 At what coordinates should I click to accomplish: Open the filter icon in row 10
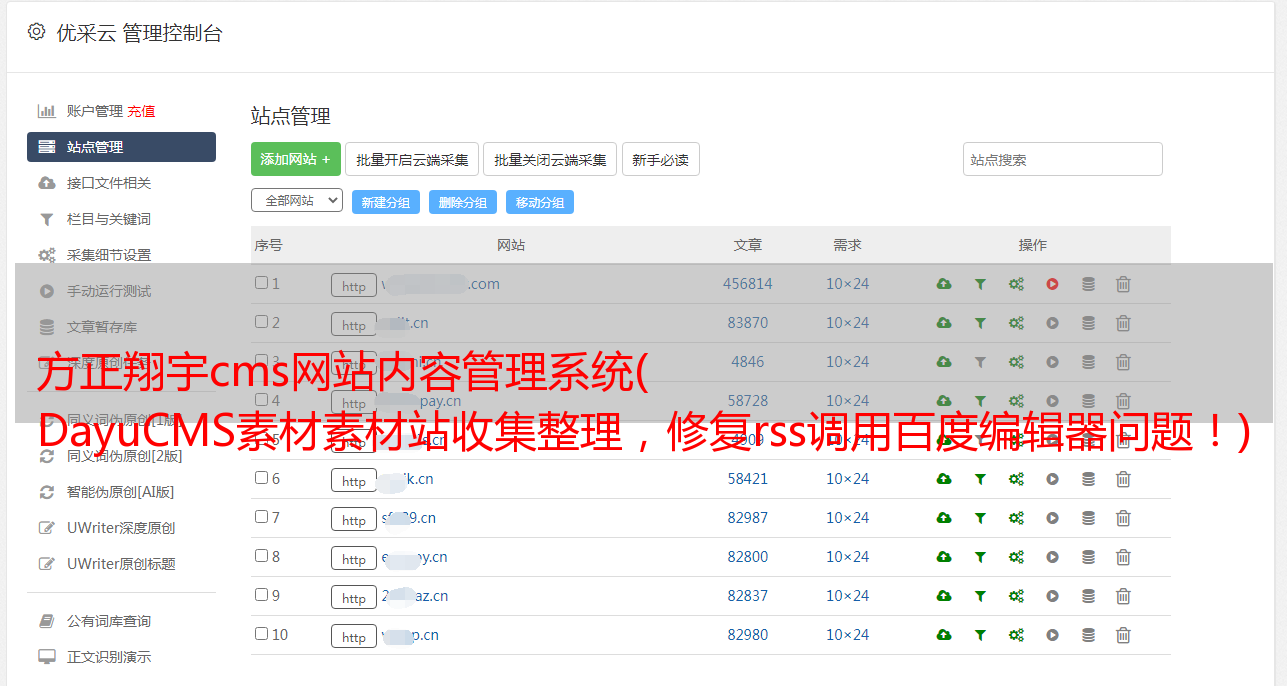point(980,635)
